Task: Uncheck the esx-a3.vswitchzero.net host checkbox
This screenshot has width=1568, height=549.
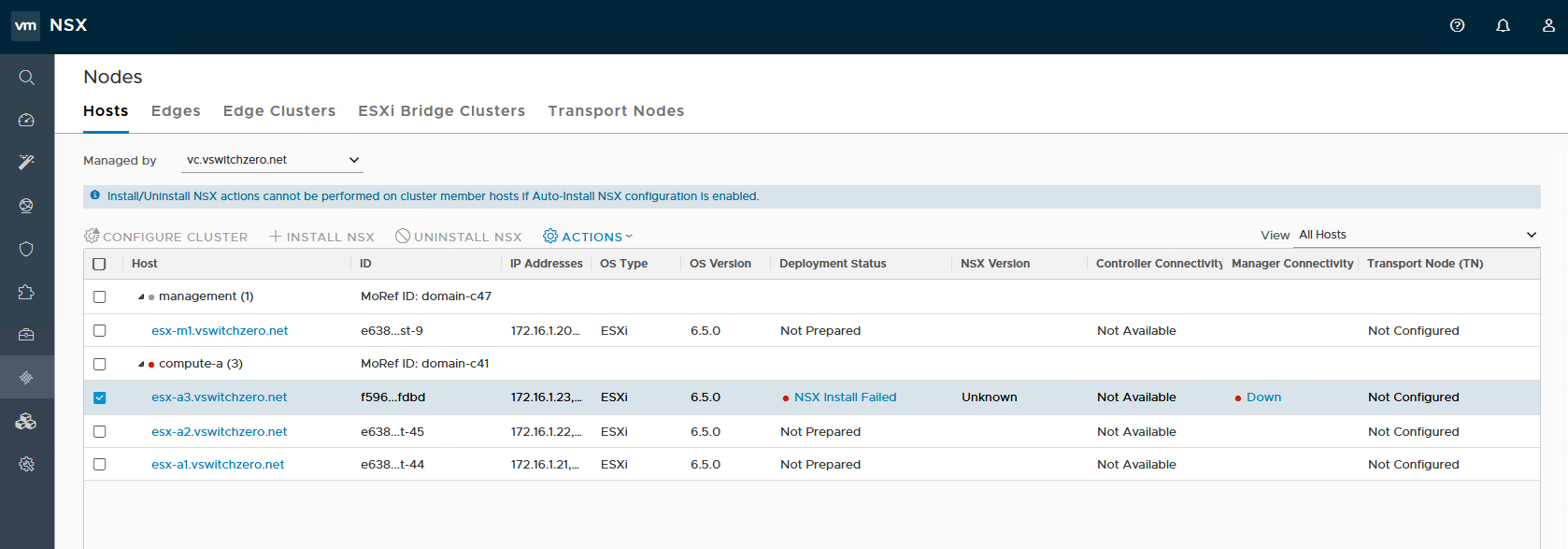Action: [x=100, y=397]
